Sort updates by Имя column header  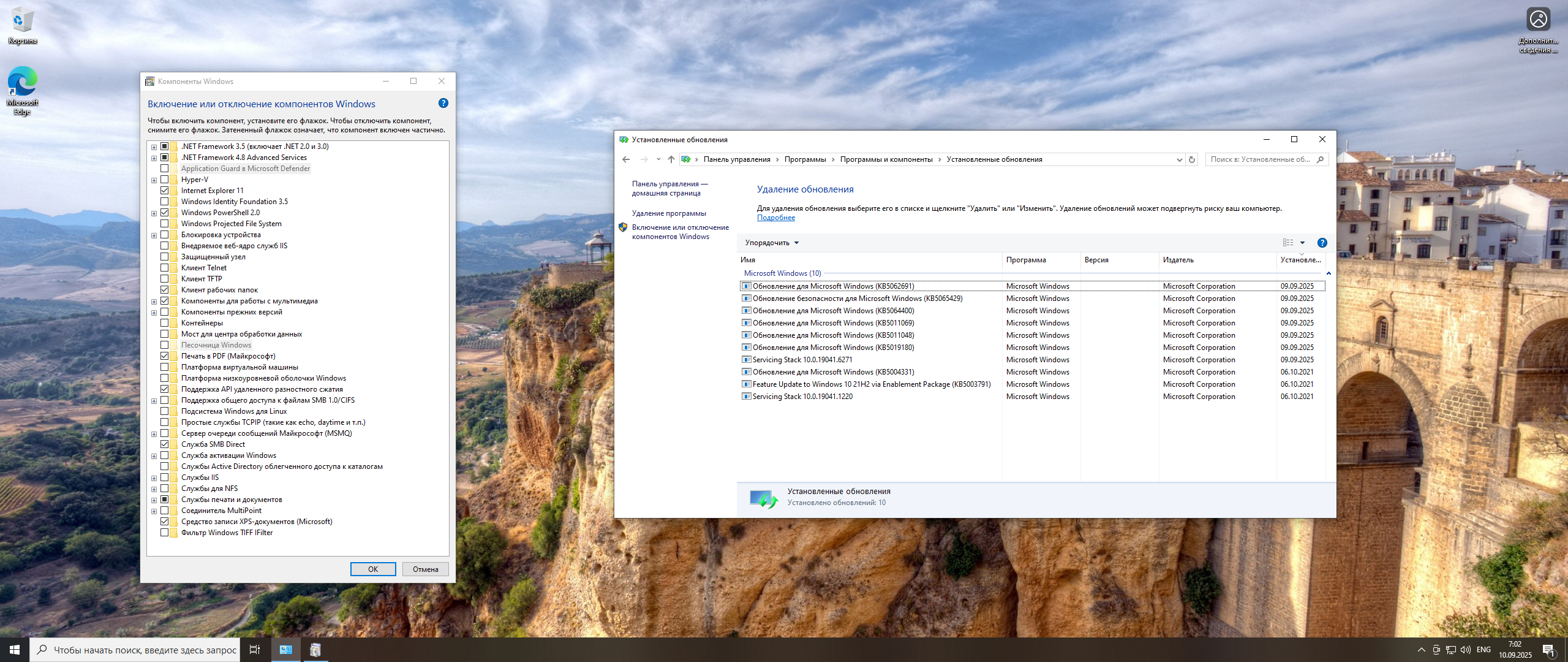click(870, 260)
